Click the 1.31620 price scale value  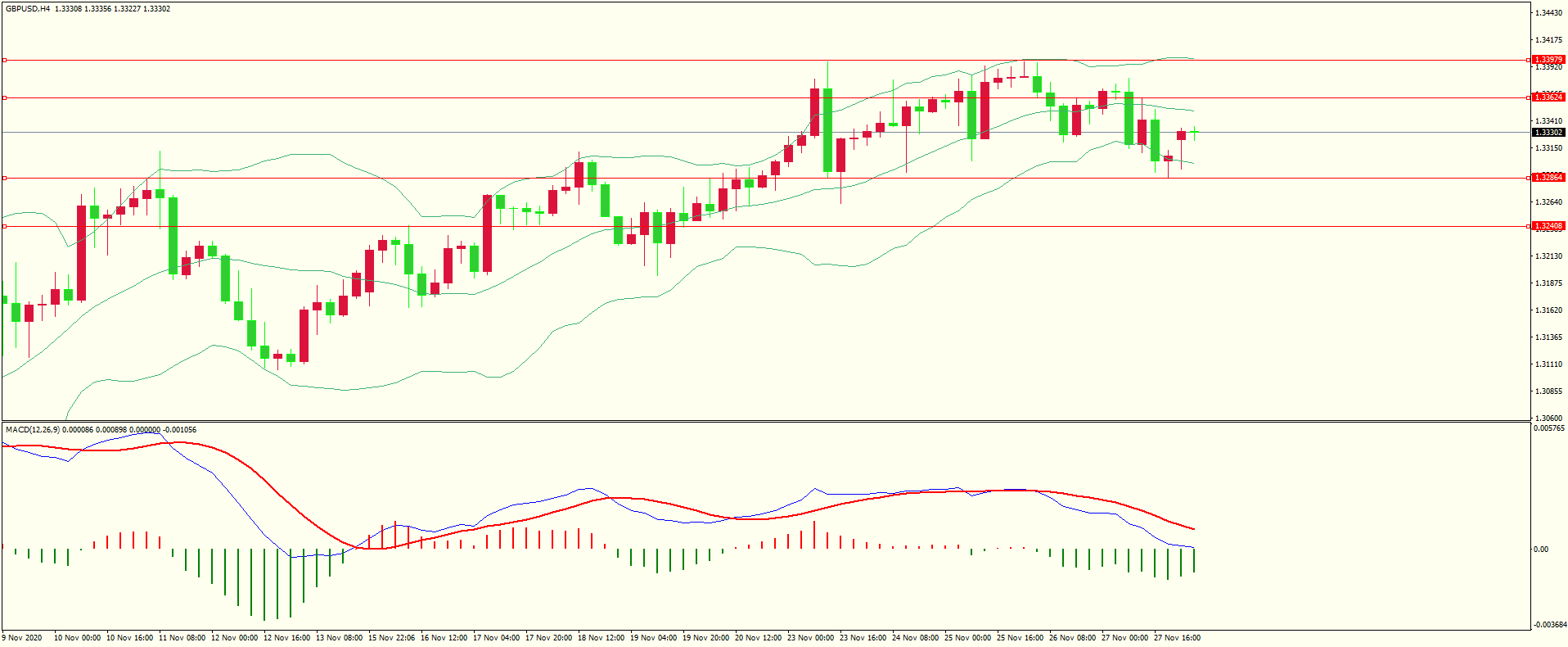[1548, 310]
